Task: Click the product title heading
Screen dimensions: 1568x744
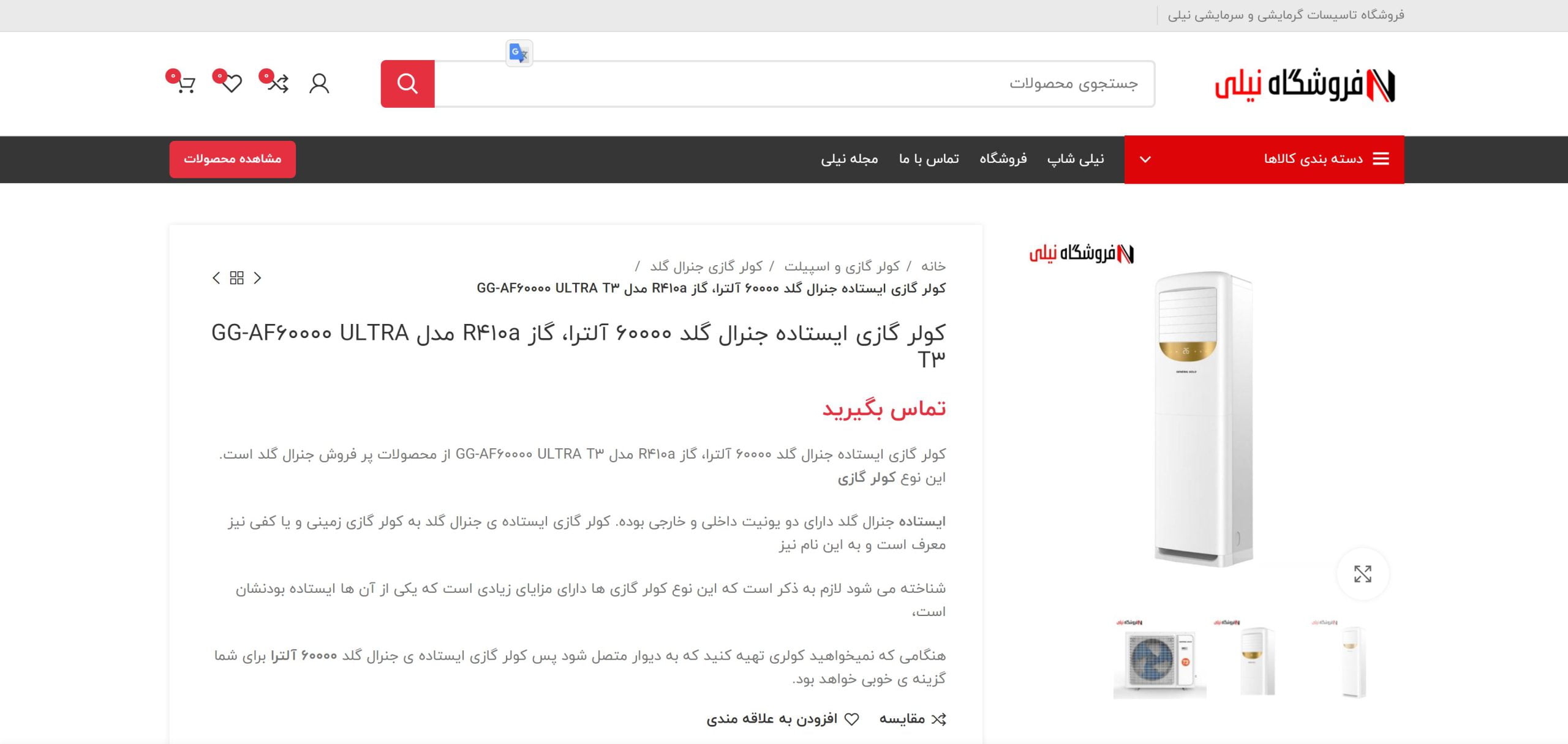Action: (578, 345)
